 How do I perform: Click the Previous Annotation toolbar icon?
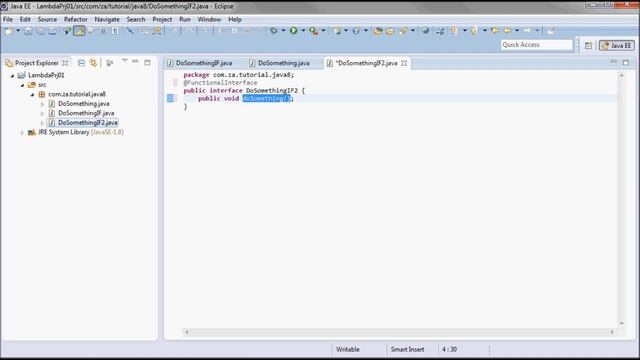point(473,31)
